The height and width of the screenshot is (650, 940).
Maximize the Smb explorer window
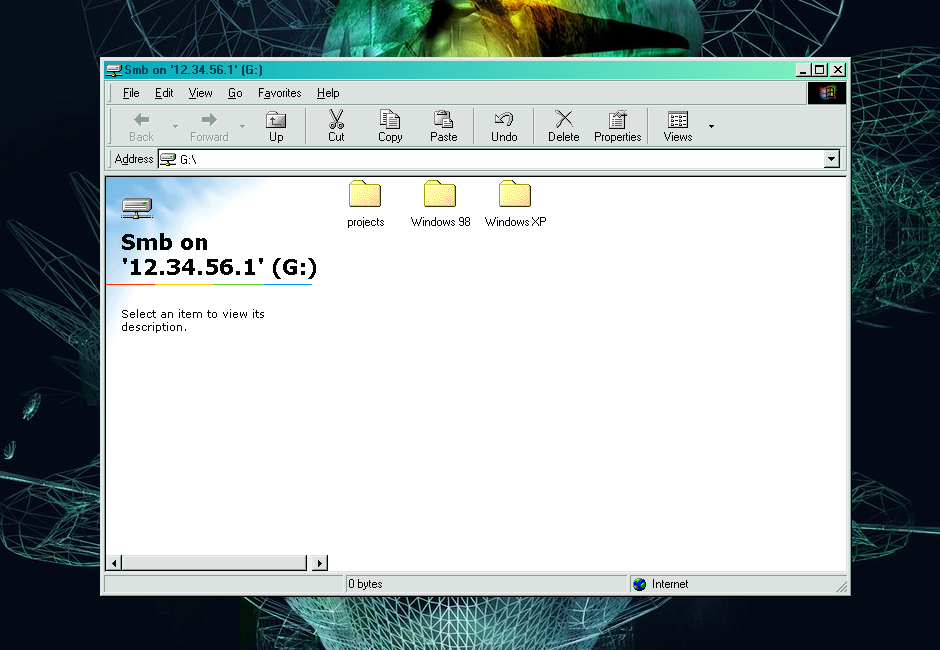(x=819, y=70)
